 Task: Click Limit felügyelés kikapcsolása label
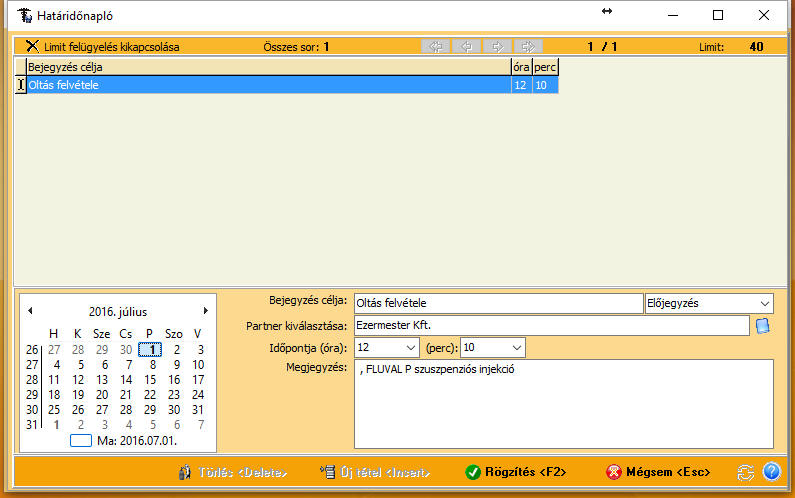(x=112, y=47)
